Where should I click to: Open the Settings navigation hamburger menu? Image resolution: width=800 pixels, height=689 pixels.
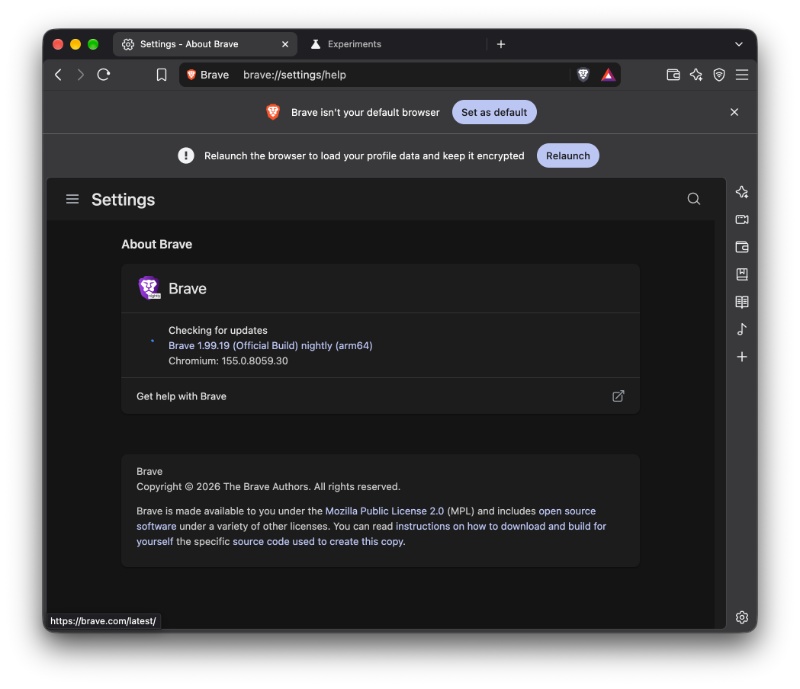72,199
